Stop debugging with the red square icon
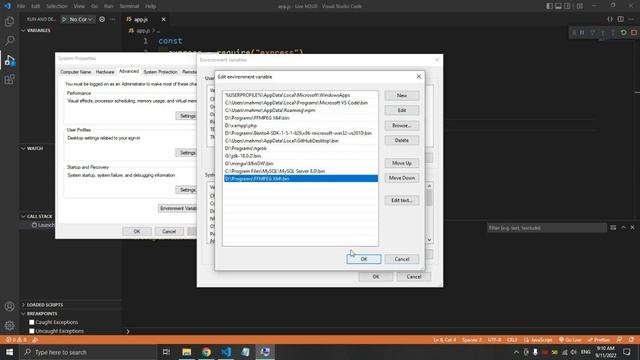 (x=633, y=32)
